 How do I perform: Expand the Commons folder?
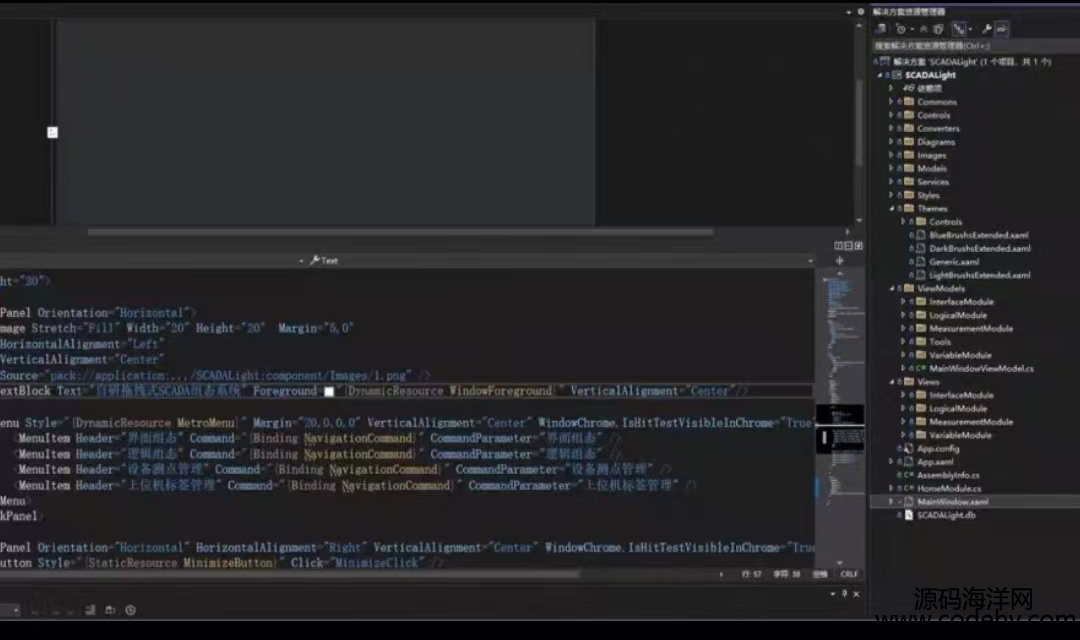click(x=891, y=102)
